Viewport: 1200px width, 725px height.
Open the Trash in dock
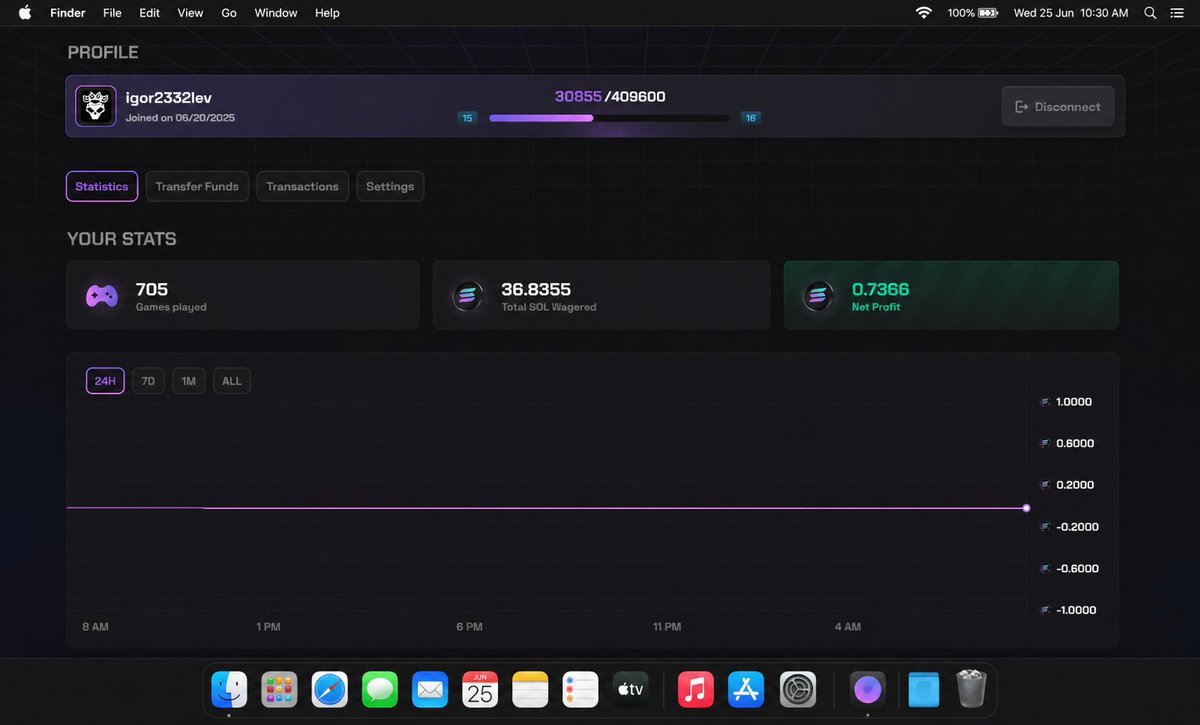pos(970,689)
